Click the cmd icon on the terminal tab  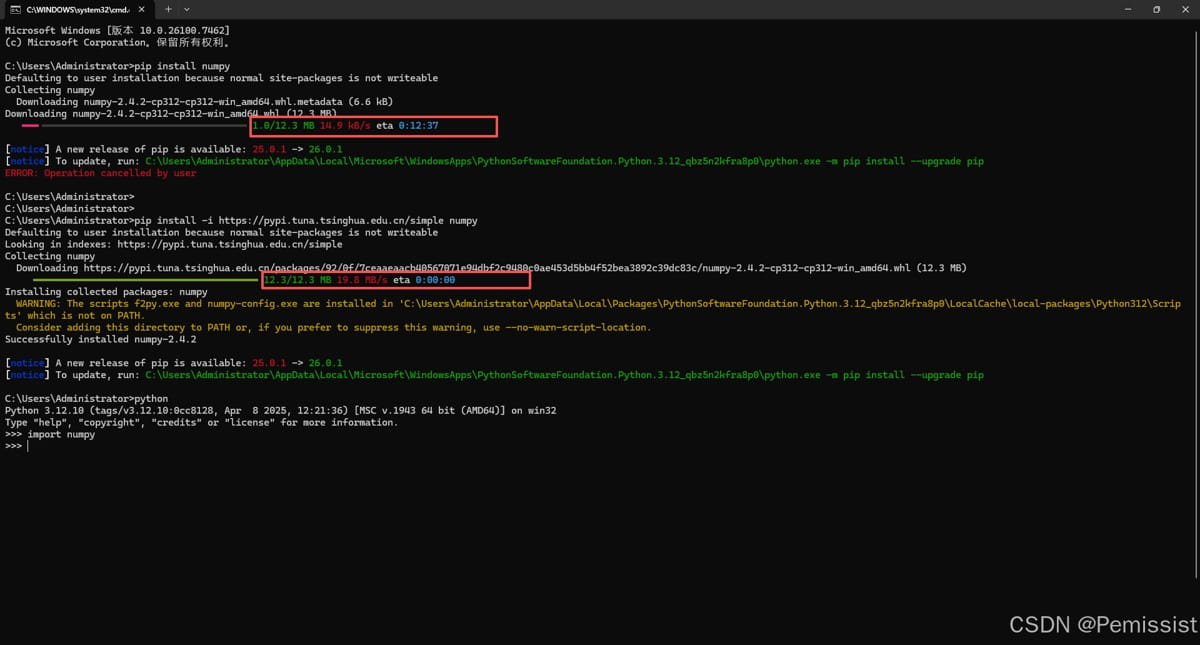15,9
